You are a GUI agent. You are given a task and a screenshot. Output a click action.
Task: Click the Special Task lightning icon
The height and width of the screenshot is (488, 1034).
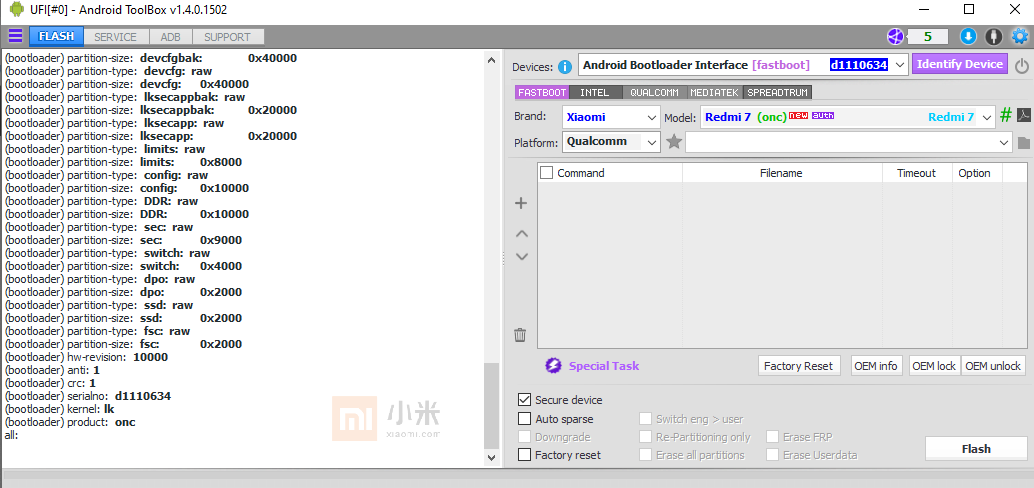tap(553, 366)
